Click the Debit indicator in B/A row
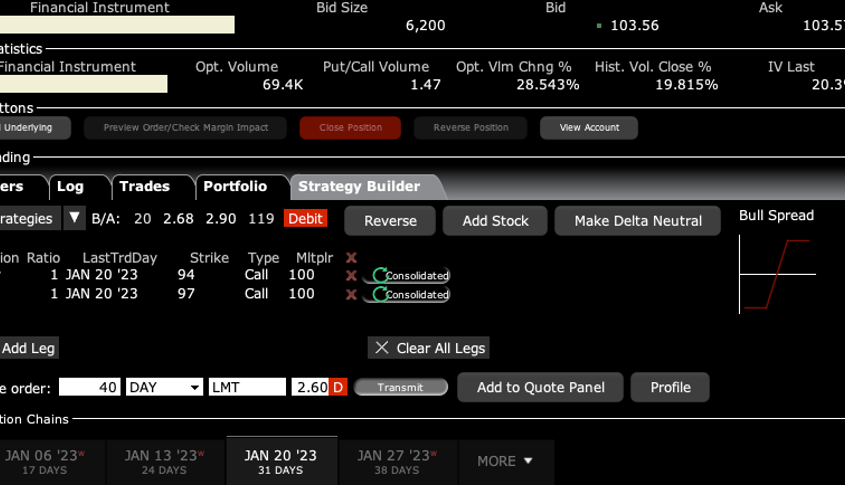This screenshot has height=486, width=845. 305,218
